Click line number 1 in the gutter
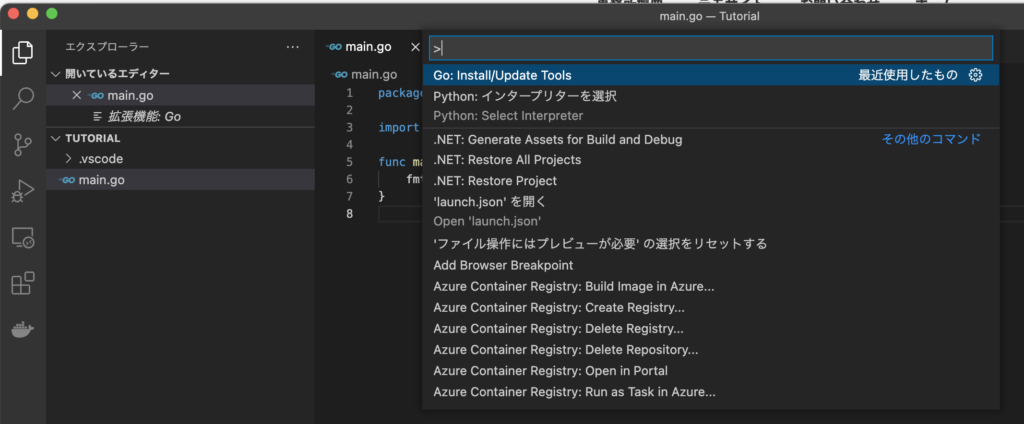1024x424 pixels. (x=349, y=93)
